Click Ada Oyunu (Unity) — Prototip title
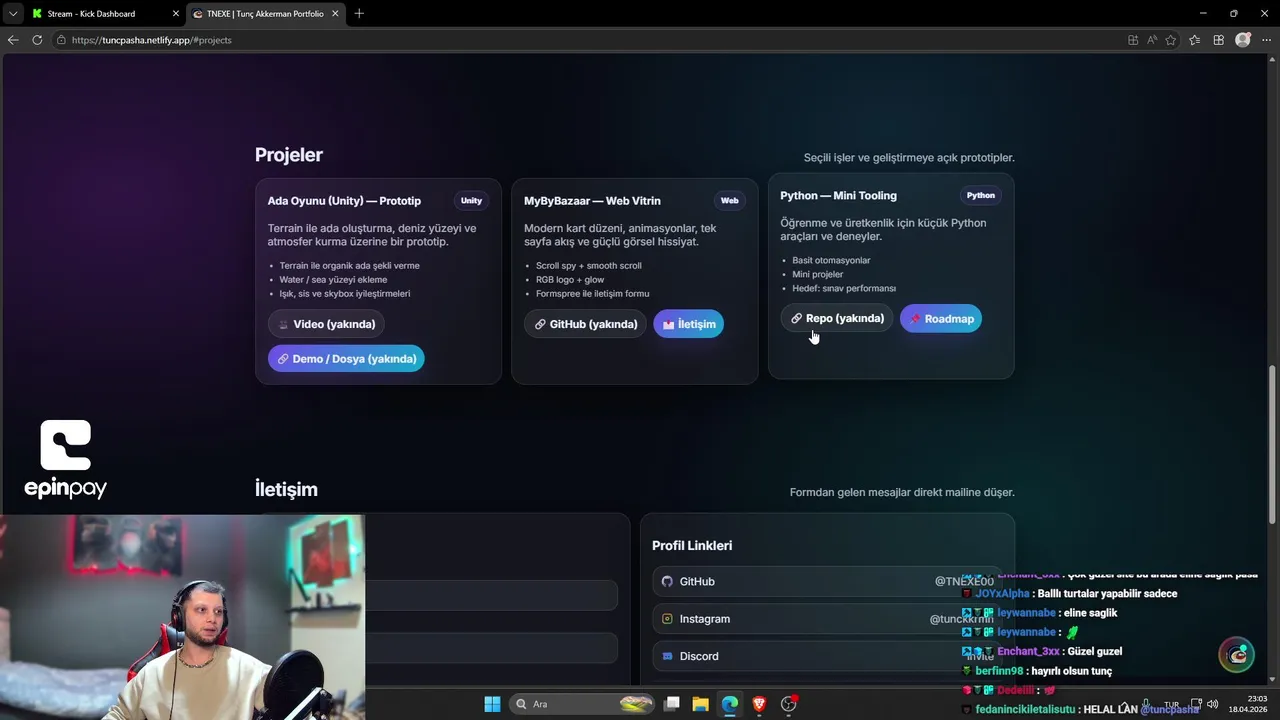Screen dimensions: 1280x720 [x=344, y=201]
